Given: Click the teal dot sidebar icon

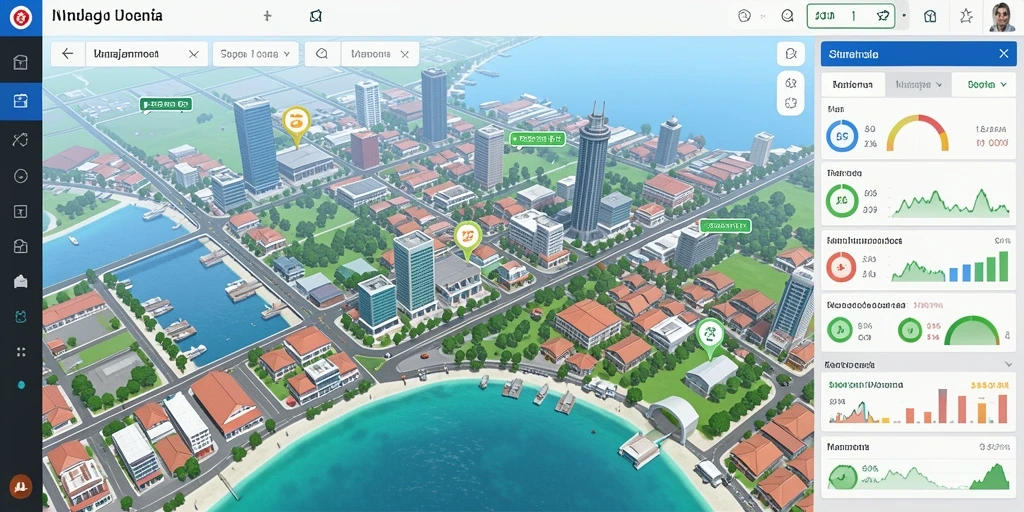Looking at the screenshot, I should tap(21, 385).
